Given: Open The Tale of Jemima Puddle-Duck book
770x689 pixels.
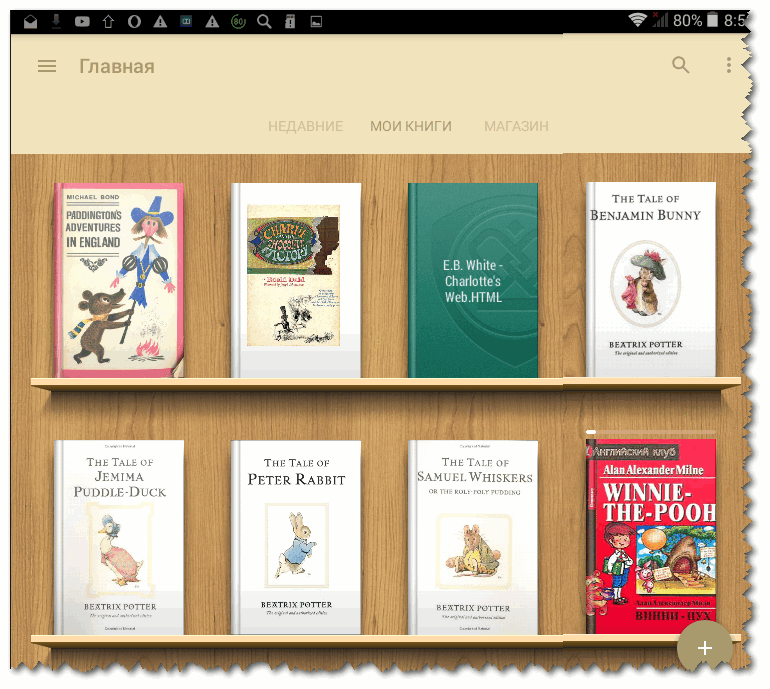Looking at the screenshot, I should tap(119, 537).
